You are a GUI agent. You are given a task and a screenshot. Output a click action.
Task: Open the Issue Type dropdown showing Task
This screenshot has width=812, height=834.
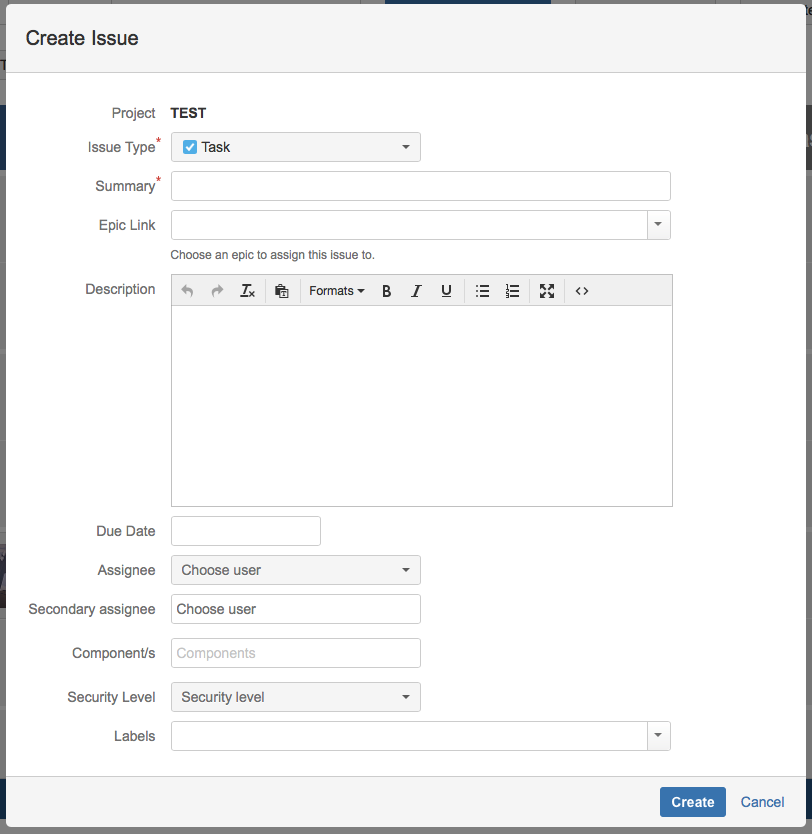[296, 147]
